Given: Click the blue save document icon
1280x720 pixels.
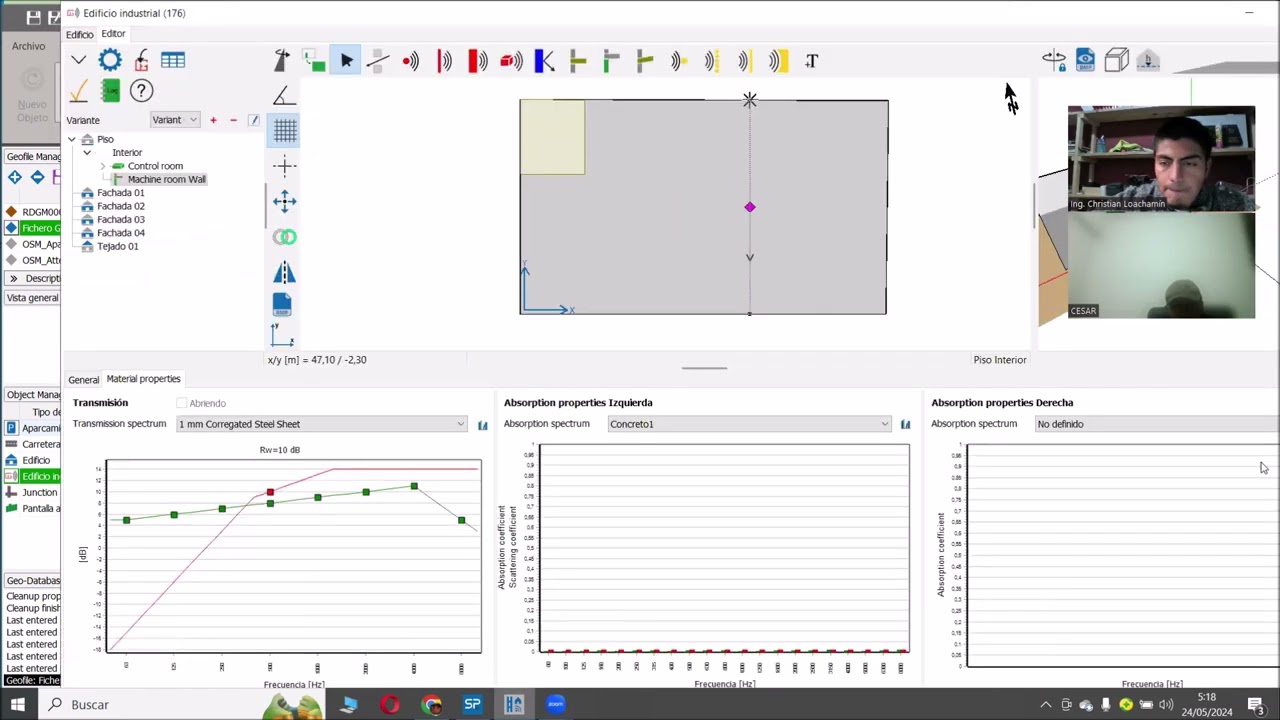Looking at the screenshot, I should (282, 305).
